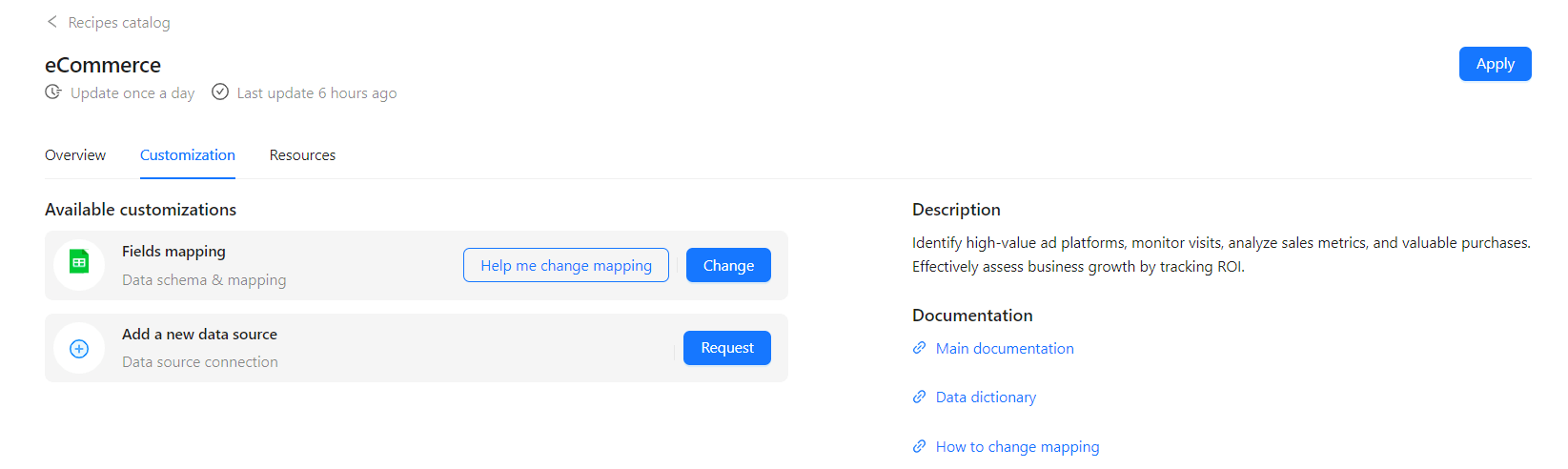Screen dimensions: 1568x469
Task: Click the checkmark circle icon by Last update
Action: pyautogui.click(x=220, y=92)
